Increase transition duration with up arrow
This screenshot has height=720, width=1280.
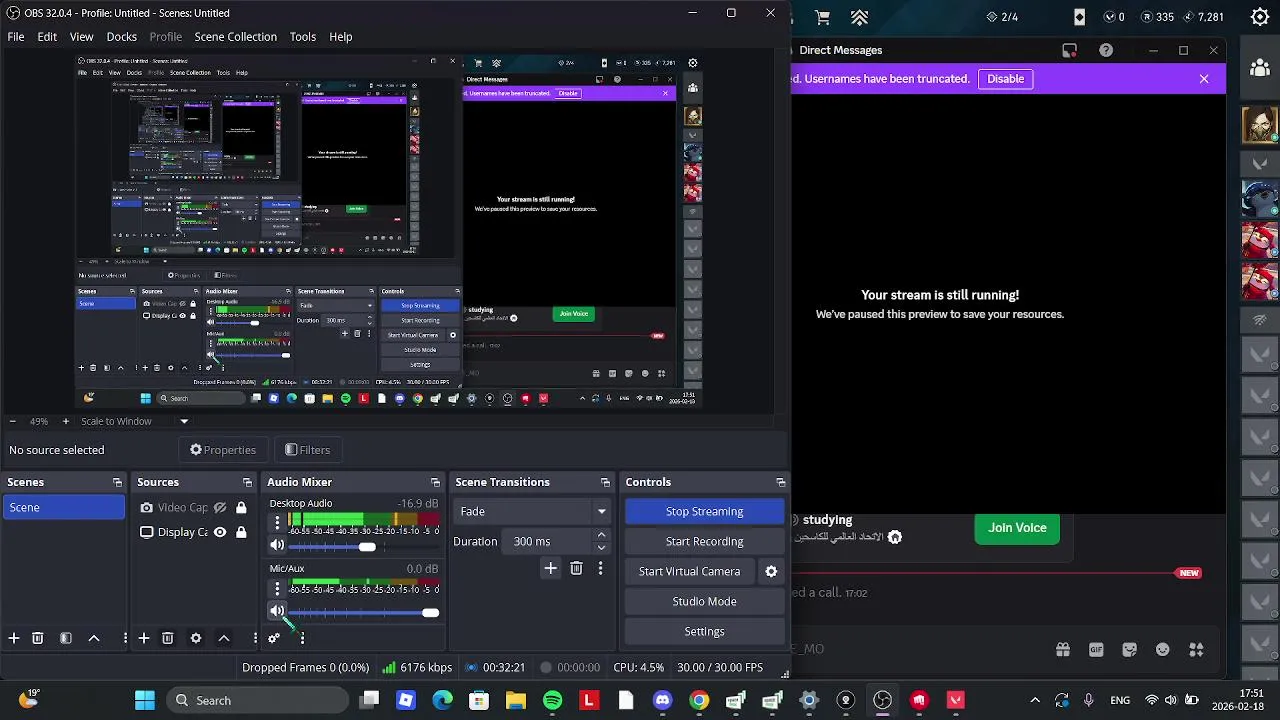(601, 536)
